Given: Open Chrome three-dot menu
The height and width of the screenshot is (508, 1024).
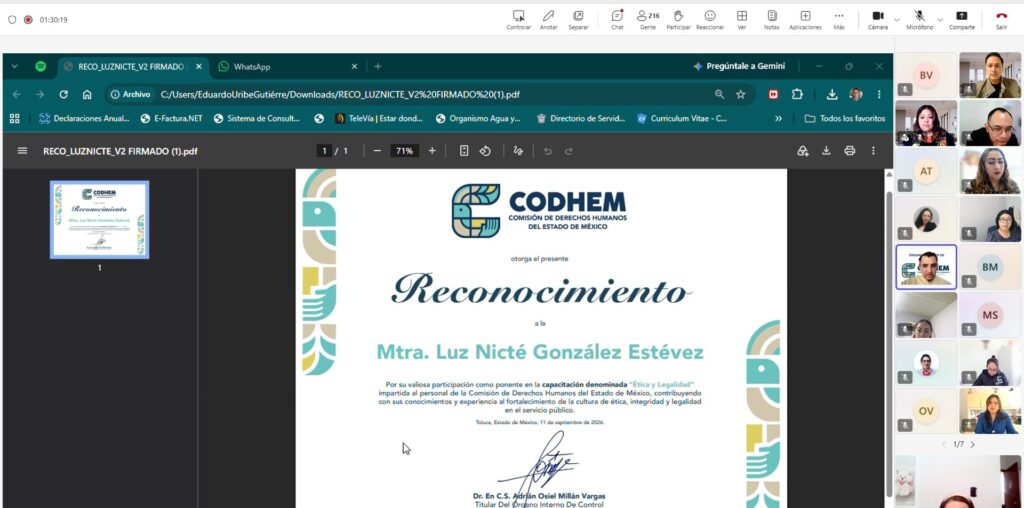Looking at the screenshot, I should coord(879,94).
